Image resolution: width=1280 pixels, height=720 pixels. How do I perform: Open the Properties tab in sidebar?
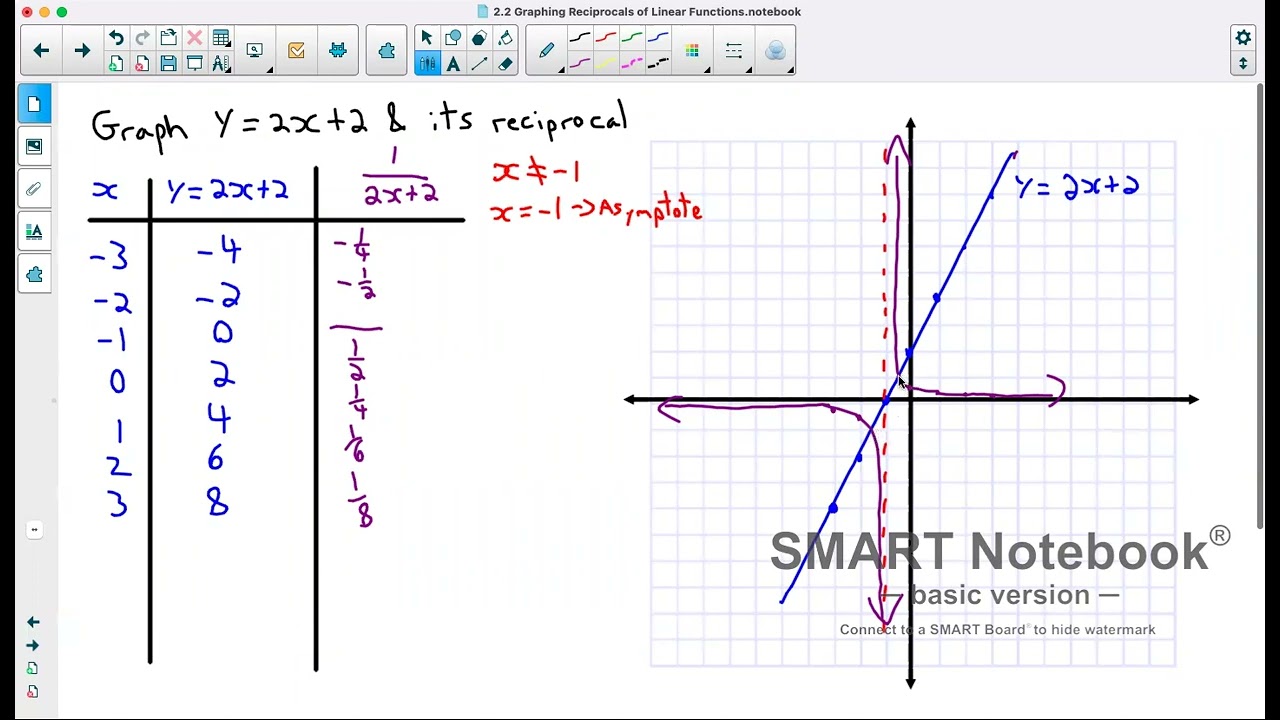pos(34,232)
